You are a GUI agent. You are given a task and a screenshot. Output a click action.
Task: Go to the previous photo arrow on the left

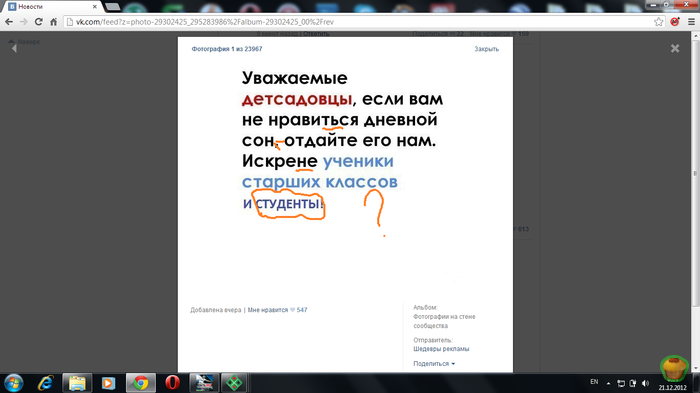pyautogui.click(x=14, y=48)
